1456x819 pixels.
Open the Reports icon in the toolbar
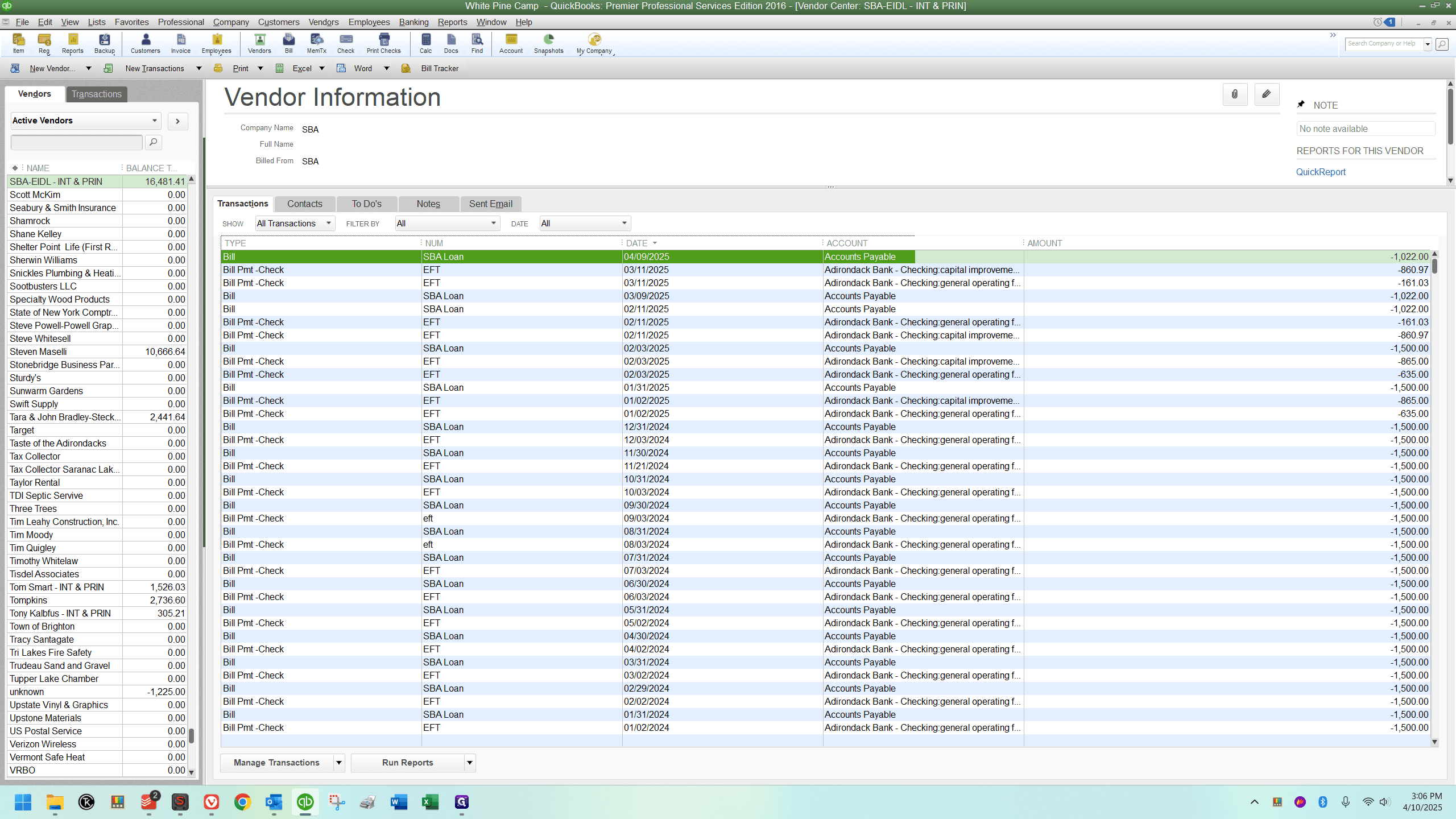(72, 43)
